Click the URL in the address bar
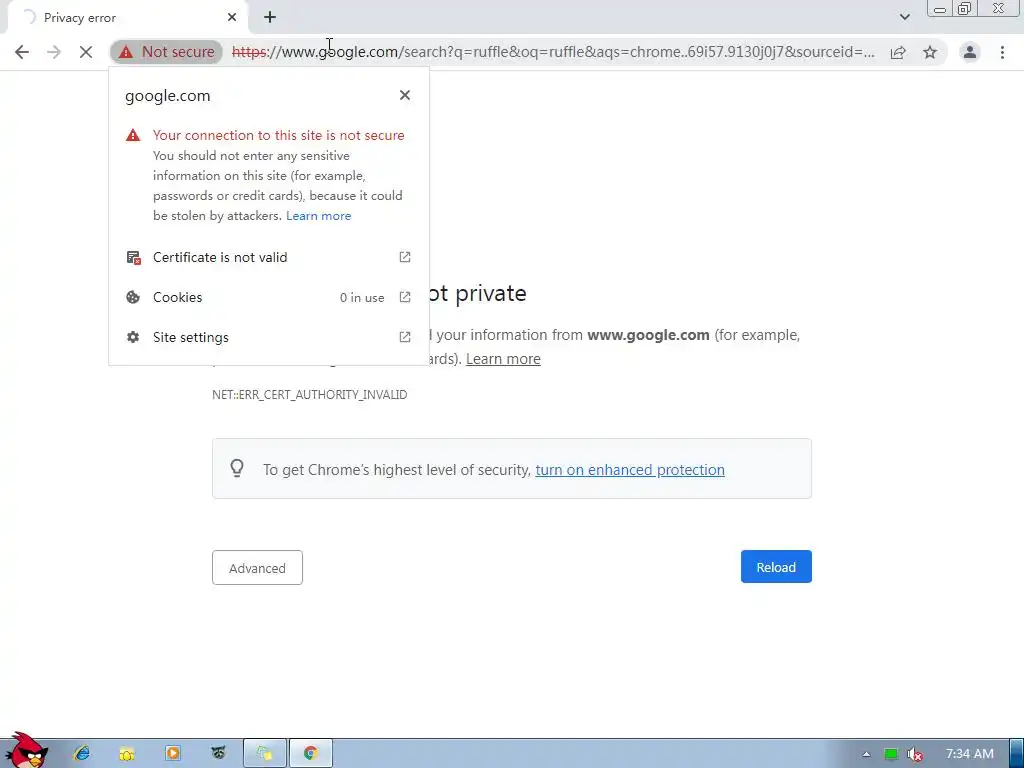Viewport: 1024px width, 768px height. pyautogui.click(x=552, y=52)
